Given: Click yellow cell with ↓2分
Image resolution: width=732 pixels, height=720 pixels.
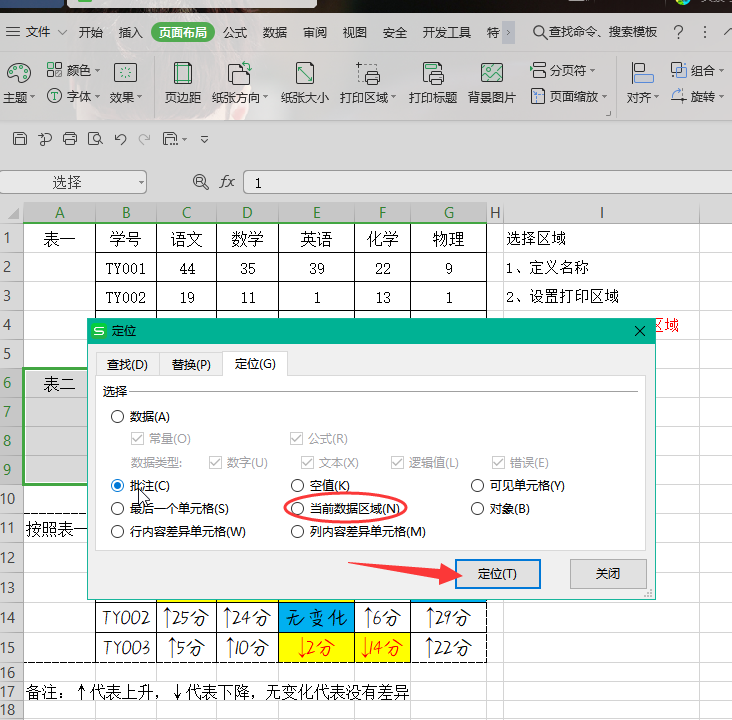Looking at the screenshot, I should pos(317,648).
